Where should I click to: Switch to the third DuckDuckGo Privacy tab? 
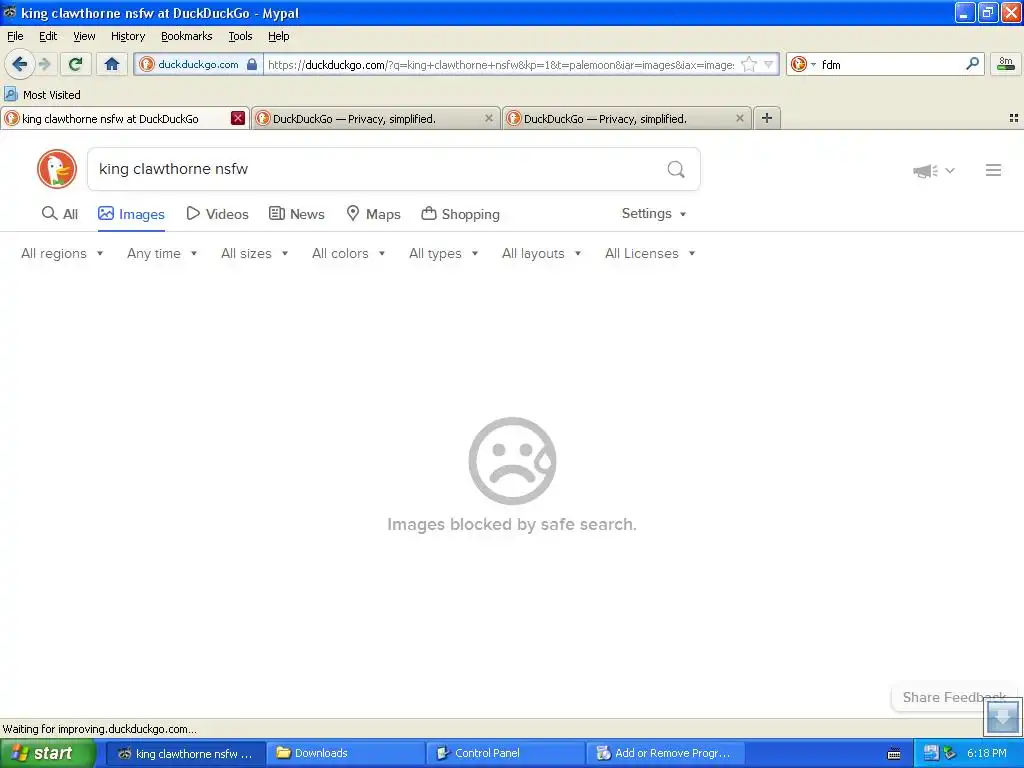[x=626, y=118]
